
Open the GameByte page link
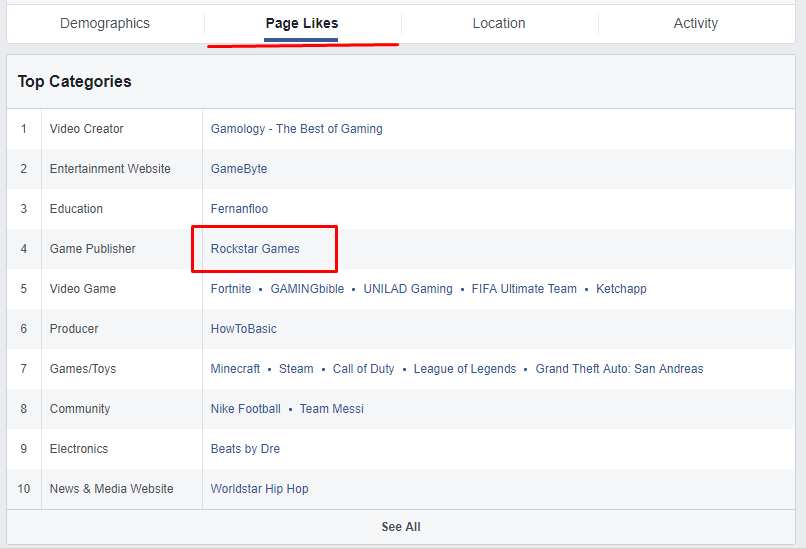pos(239,169)
